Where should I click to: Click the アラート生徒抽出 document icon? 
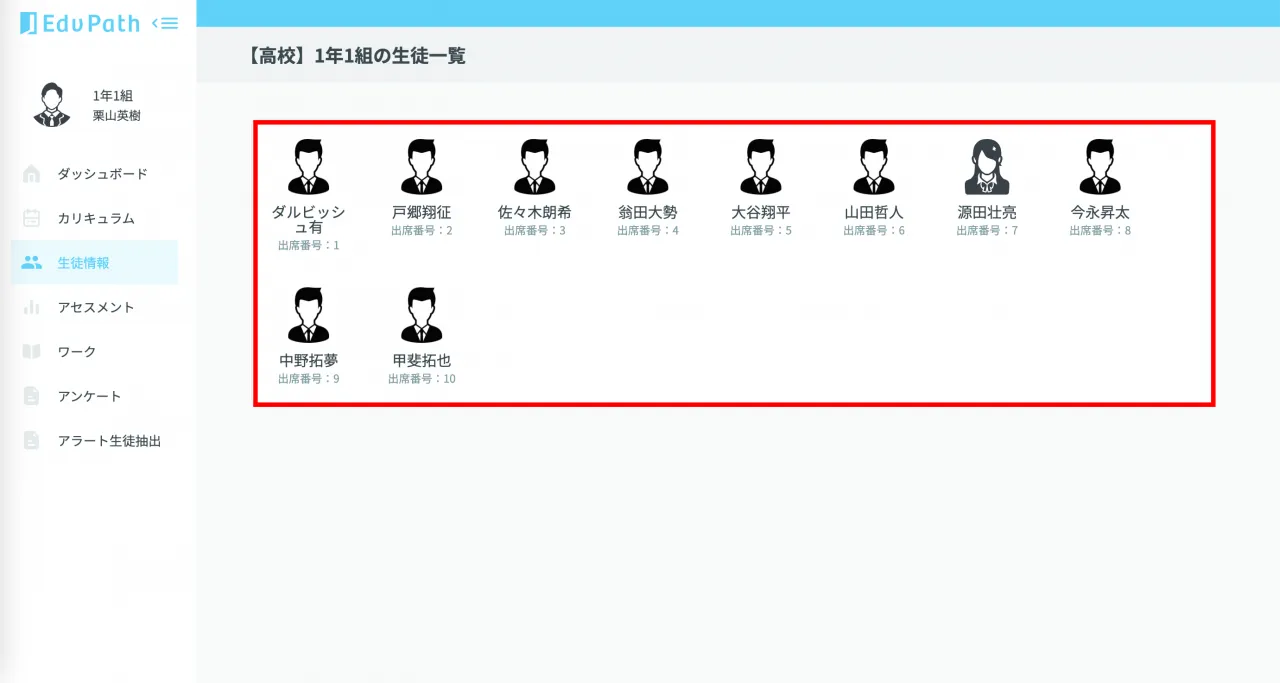click(x=32, y=440)
